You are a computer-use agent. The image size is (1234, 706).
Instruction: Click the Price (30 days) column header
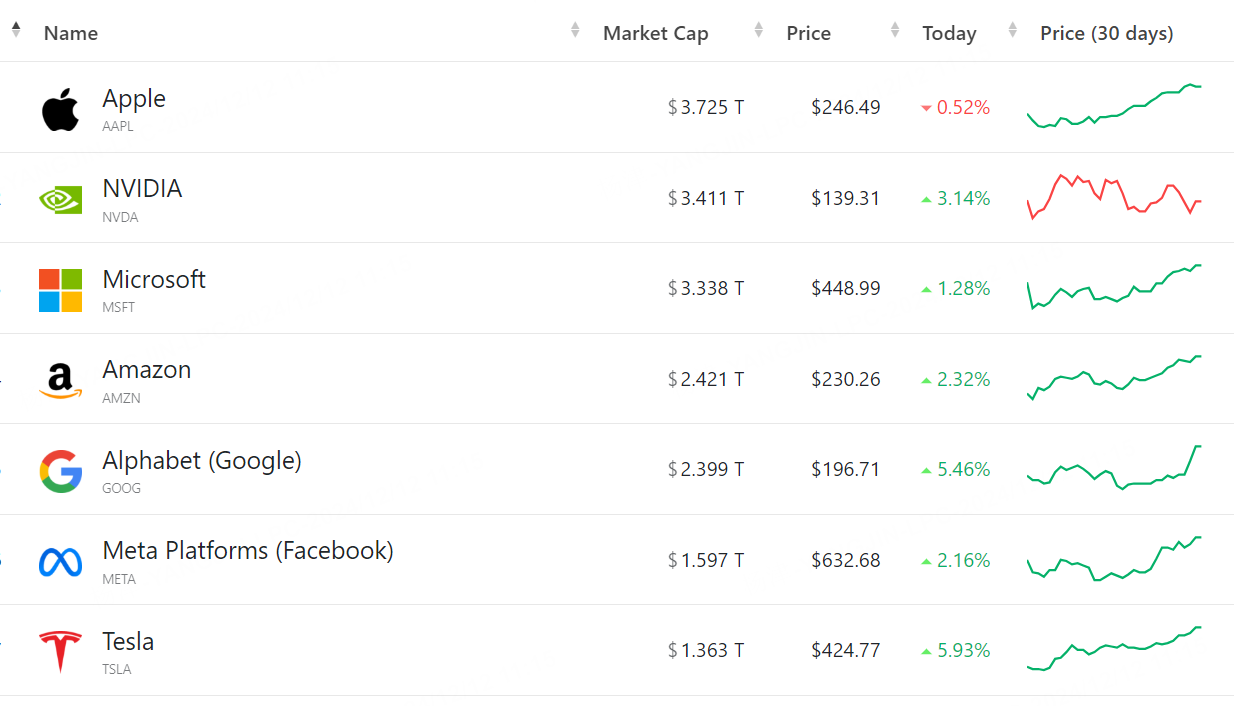(x=1106, y=33)
